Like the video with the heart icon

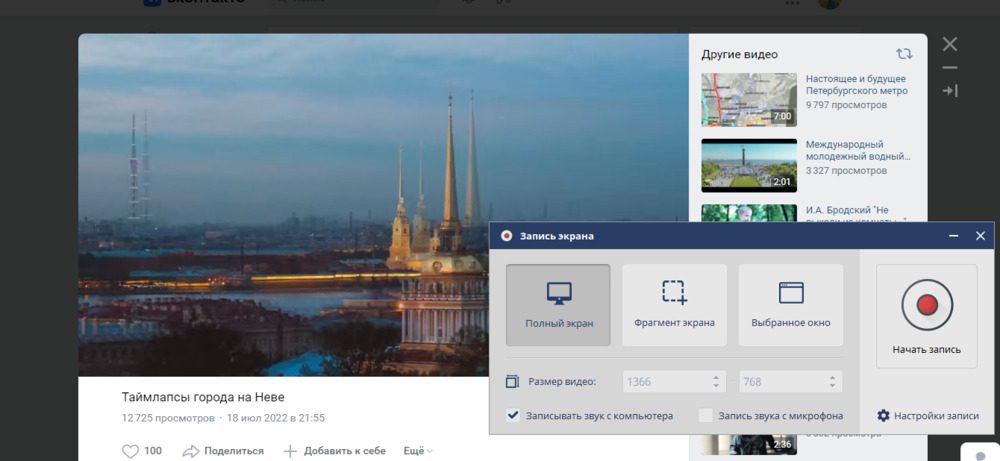tap(130, 451)
